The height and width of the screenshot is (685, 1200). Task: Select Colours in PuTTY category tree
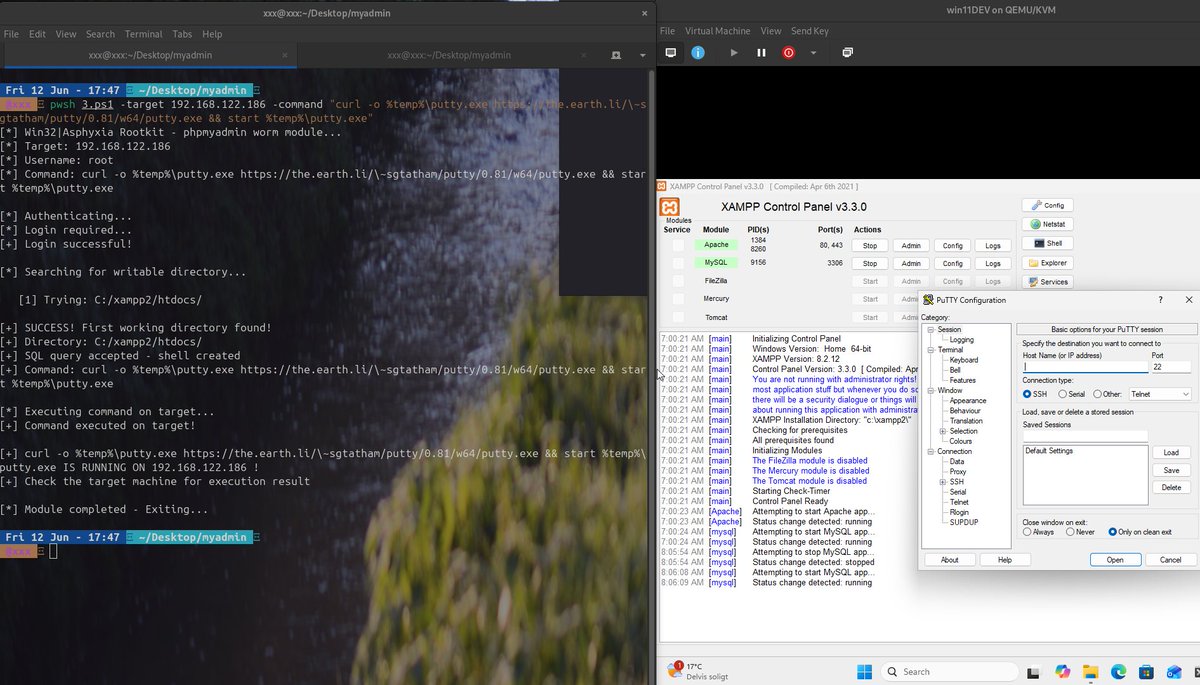(961, 441)
